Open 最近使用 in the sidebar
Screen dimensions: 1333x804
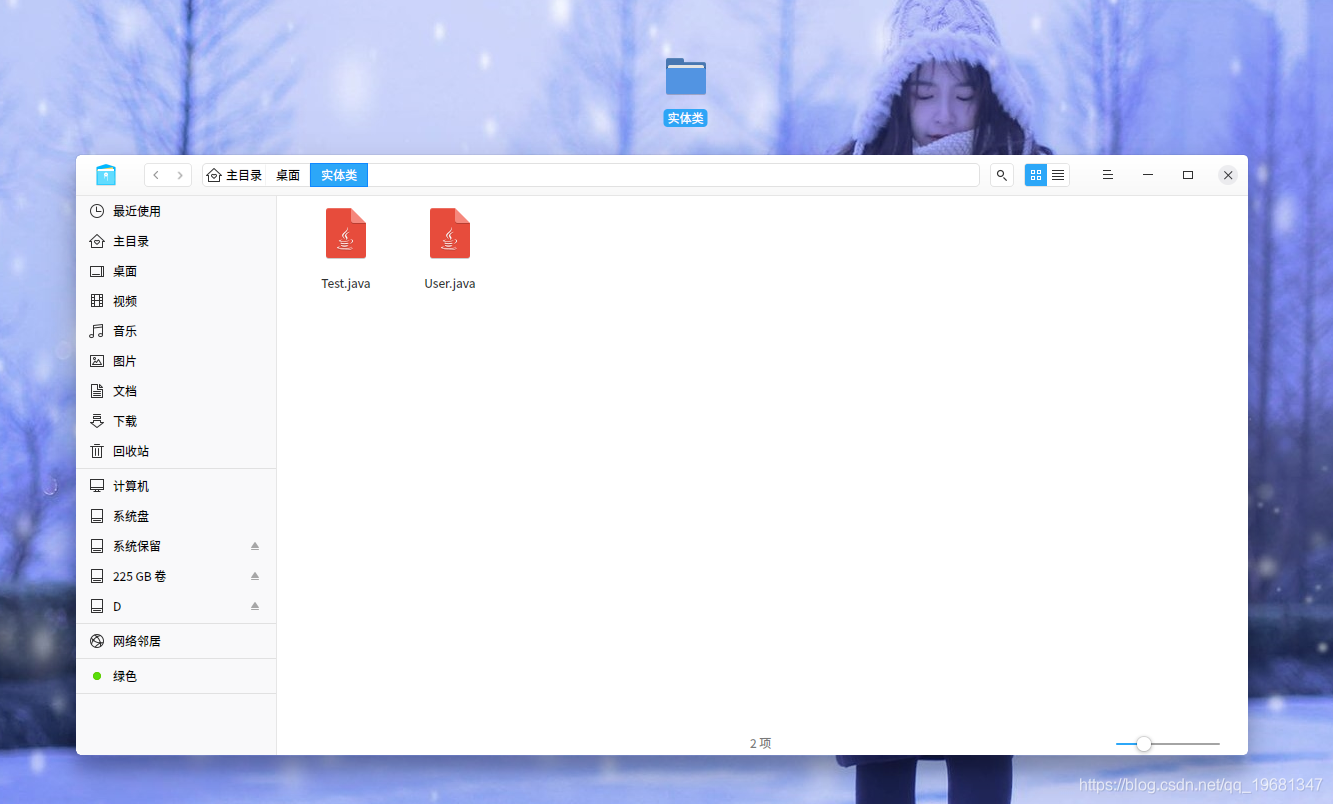click(x=176, y=211)
